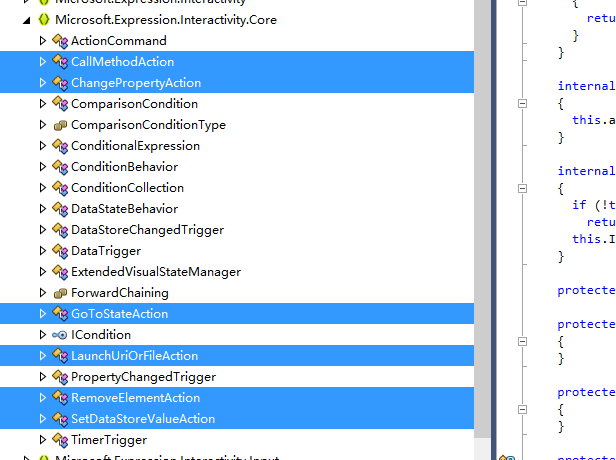
Task: Click the GoToStateAction class icon
Action: (x=60, y=314)
